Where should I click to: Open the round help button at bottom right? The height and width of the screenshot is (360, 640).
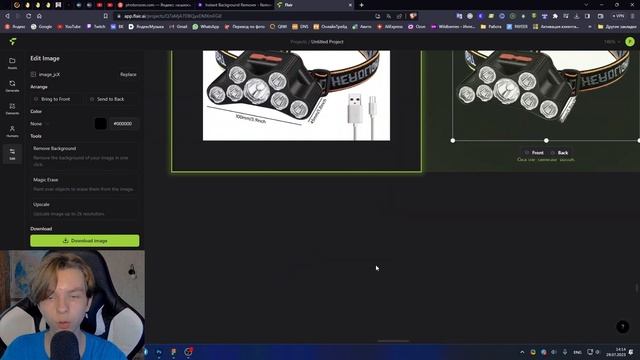[622, 327]
